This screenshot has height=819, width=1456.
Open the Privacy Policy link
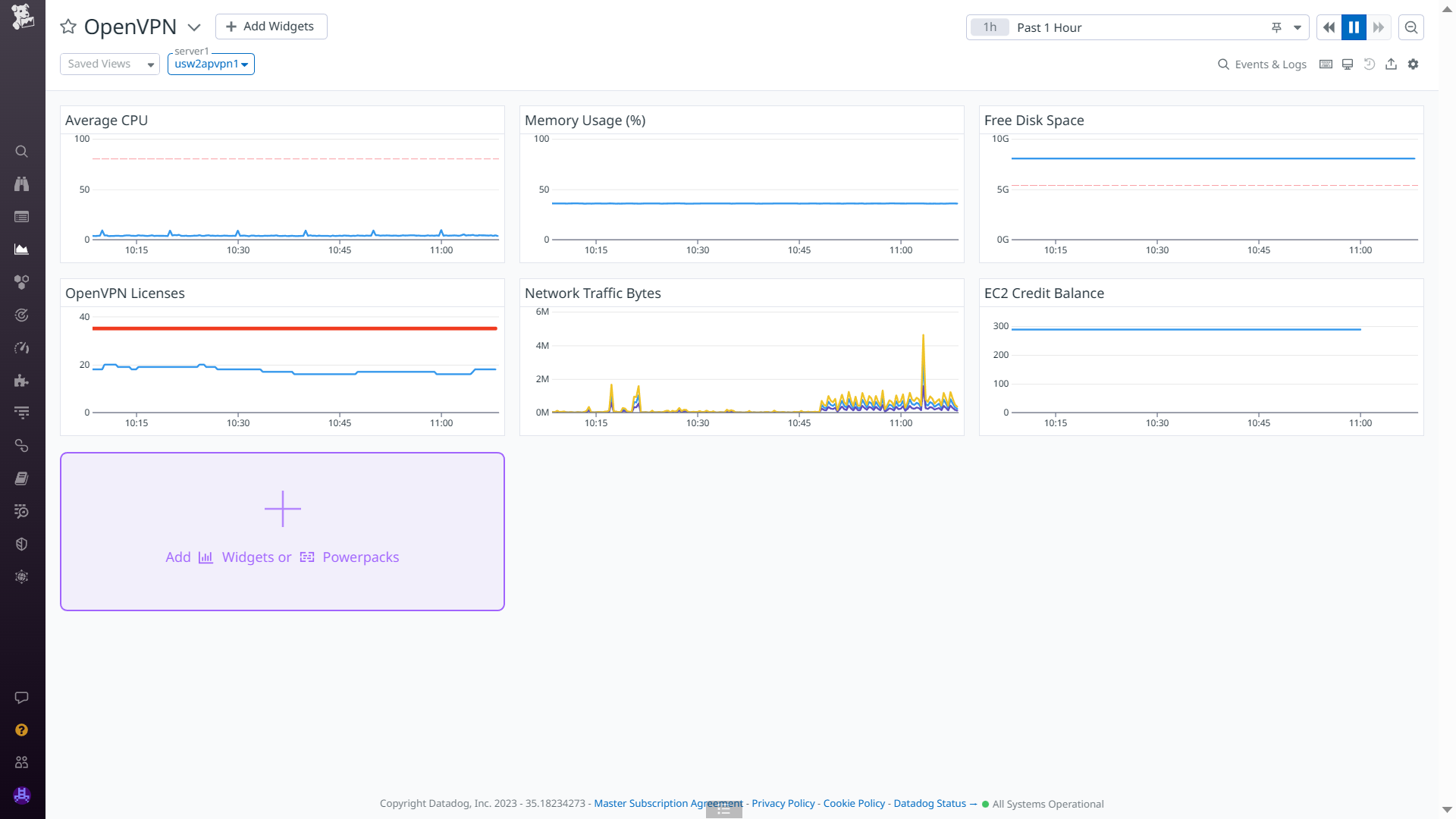click(783, 804)
